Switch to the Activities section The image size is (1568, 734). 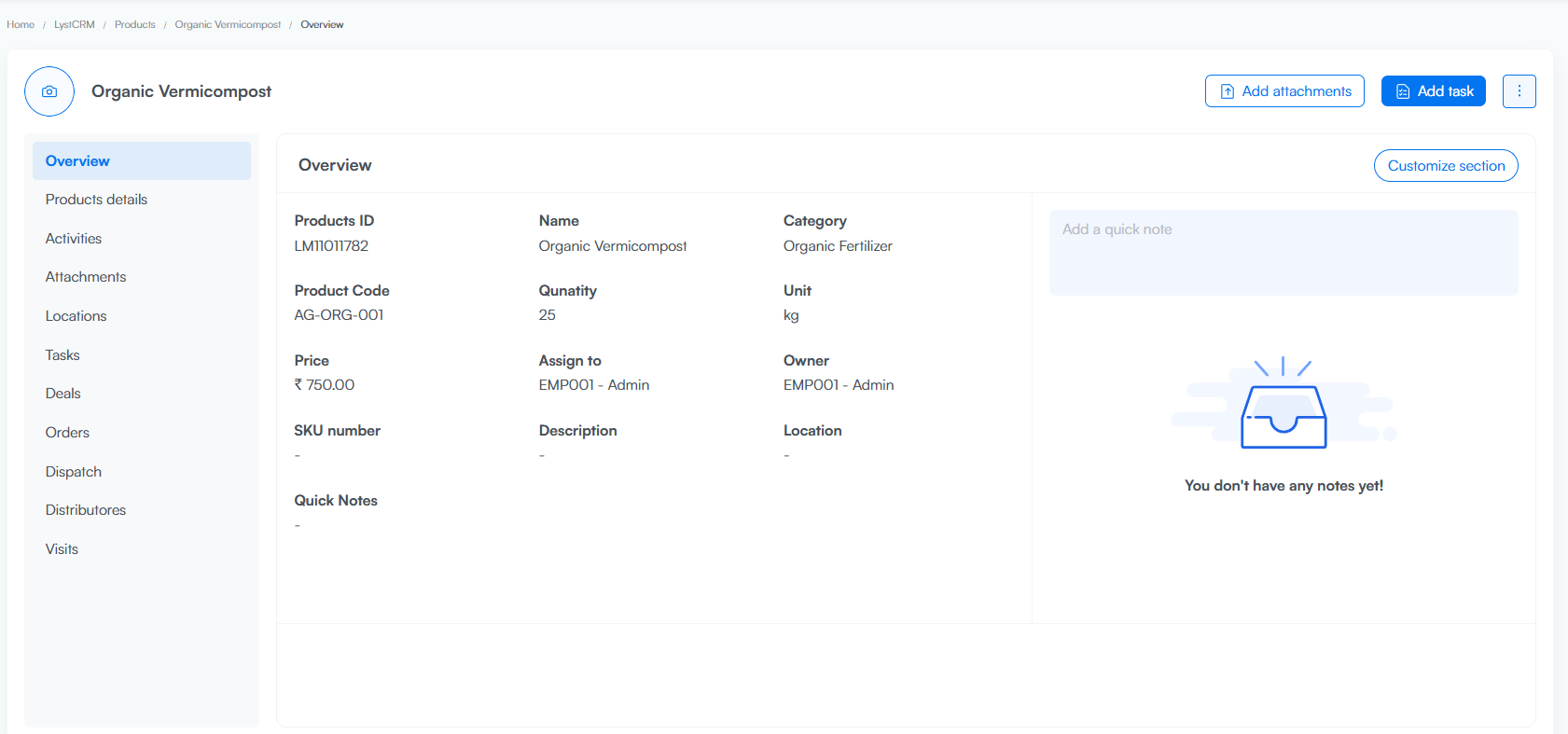[x=74, y=239]
